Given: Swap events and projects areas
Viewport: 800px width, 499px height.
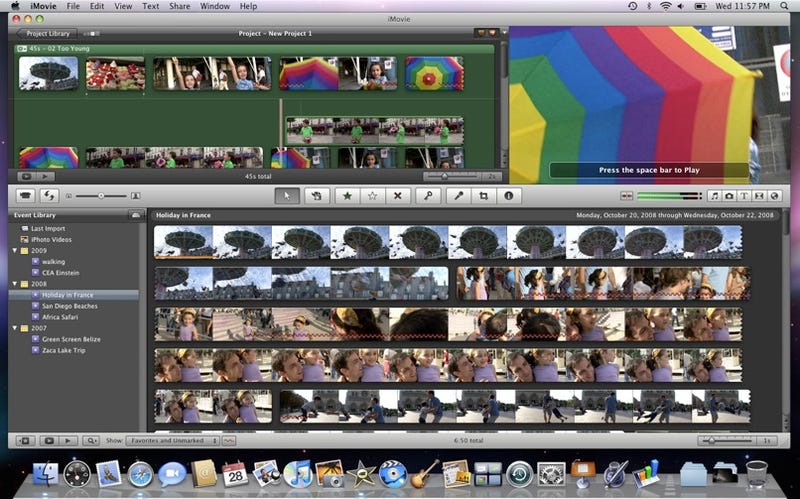Looking at the screenshot, I should click(49, 196).
